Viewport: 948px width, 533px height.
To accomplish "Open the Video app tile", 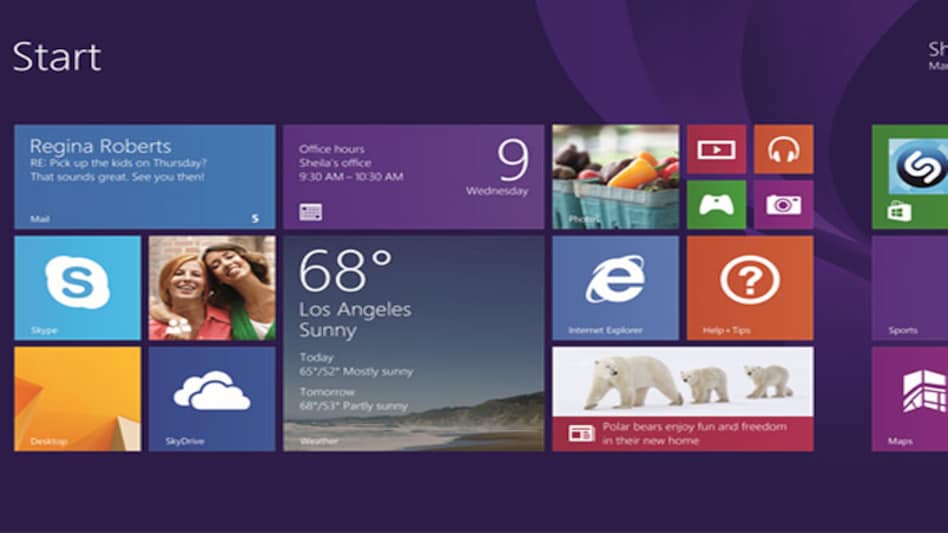I will [x=716, y=149].
